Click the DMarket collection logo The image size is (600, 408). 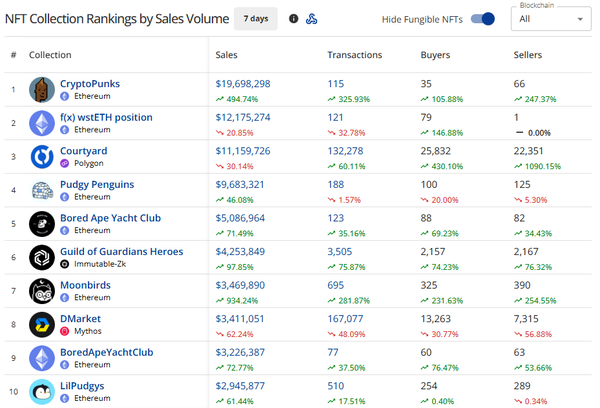point(42,325)
